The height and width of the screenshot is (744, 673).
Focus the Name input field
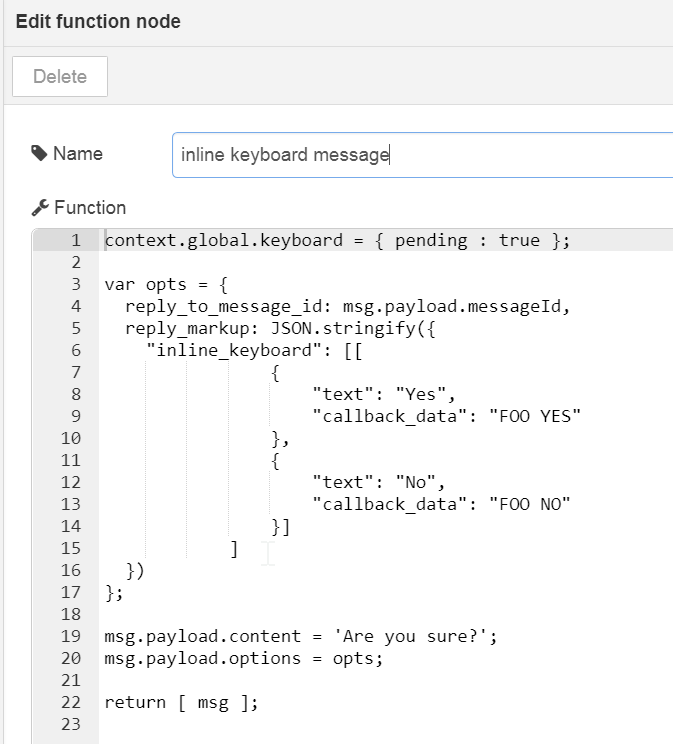[420, 155]
